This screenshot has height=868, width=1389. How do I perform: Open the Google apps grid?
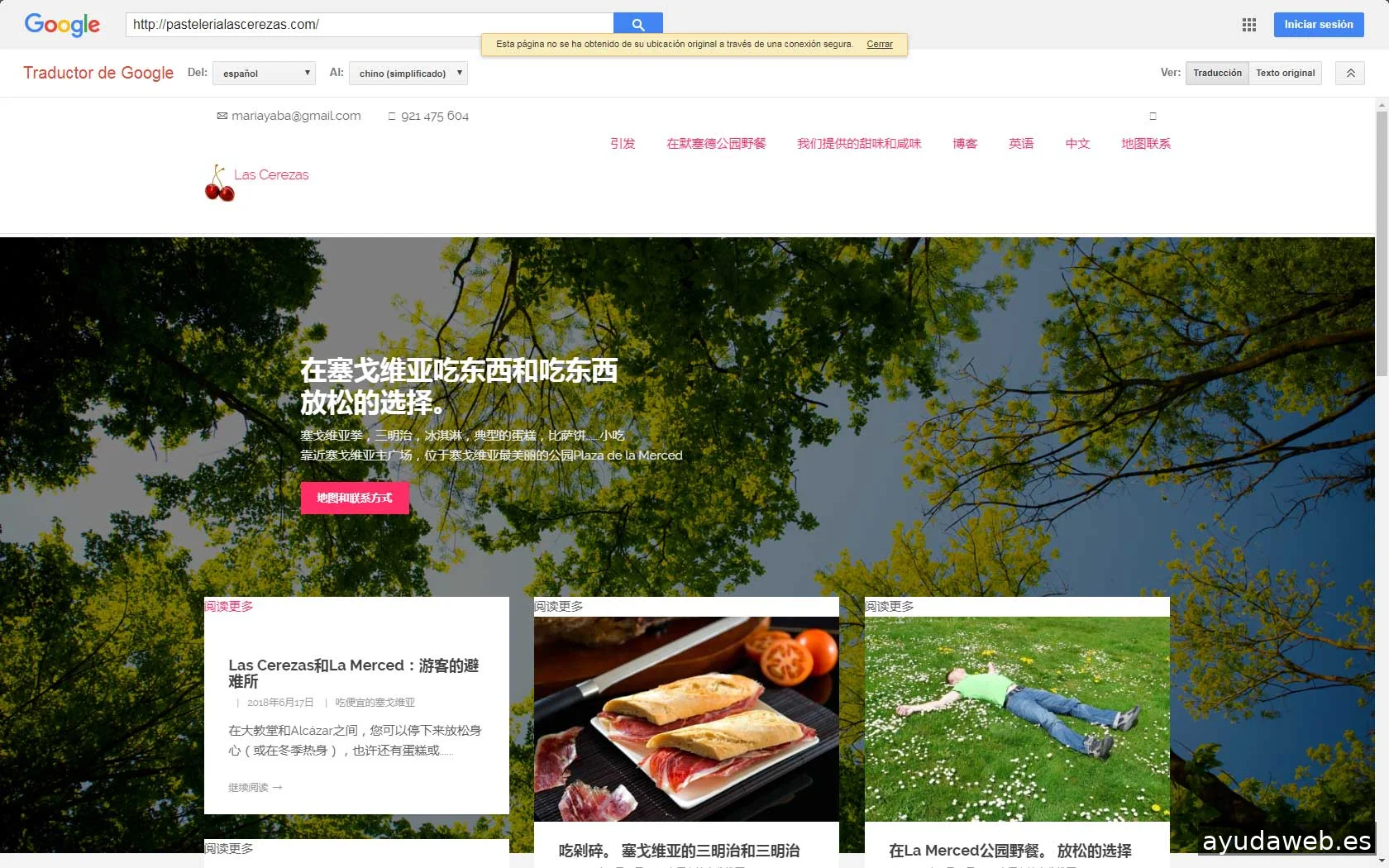(x=1248, y=25)
